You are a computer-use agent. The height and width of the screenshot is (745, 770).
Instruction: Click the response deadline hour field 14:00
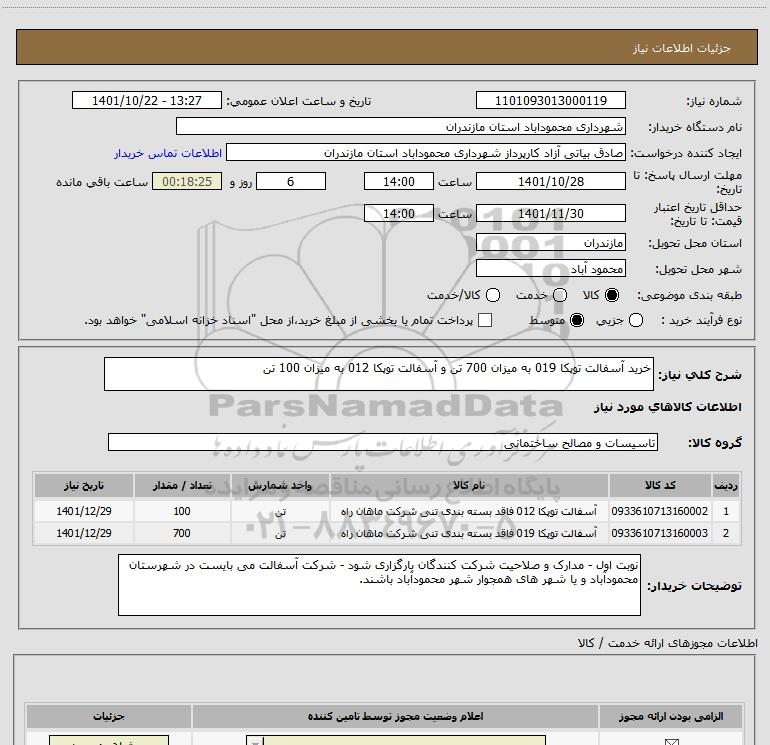pyautogui.click(x=399, y=182)
